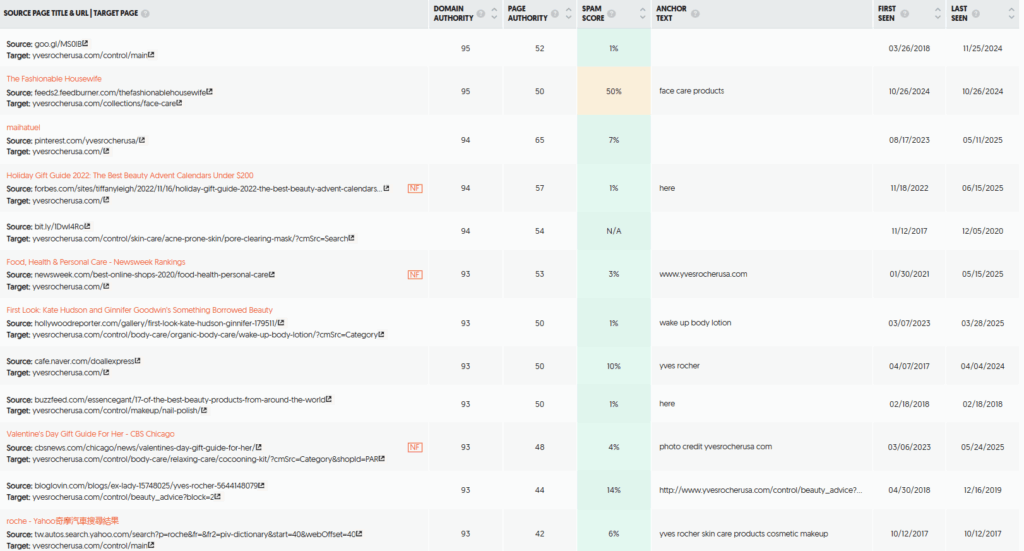Open Valentine's Day Gift Guide For Her link
The image size is (1024, 551).
coord(91,434)
